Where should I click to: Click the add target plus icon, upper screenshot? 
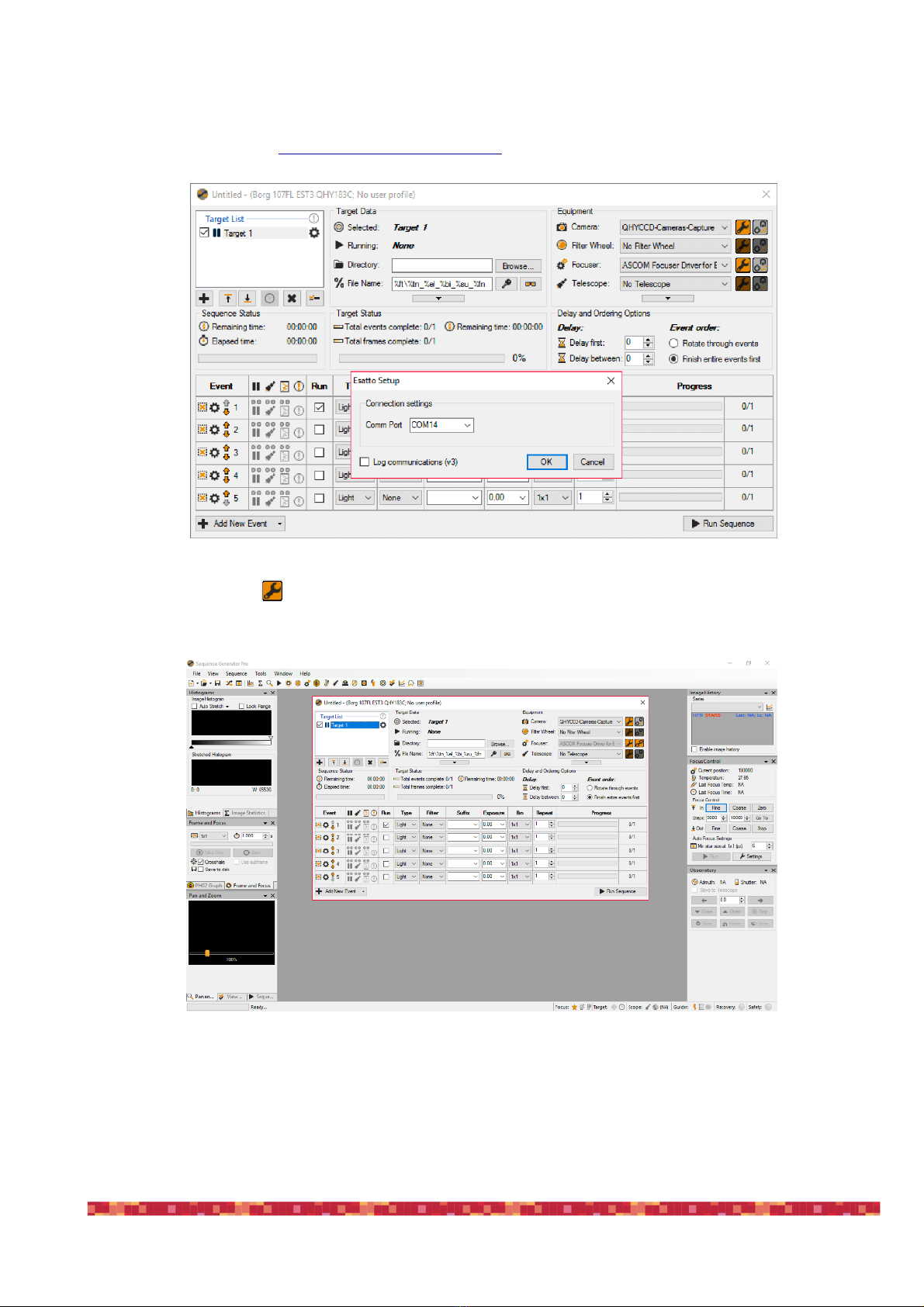point(204,298)
